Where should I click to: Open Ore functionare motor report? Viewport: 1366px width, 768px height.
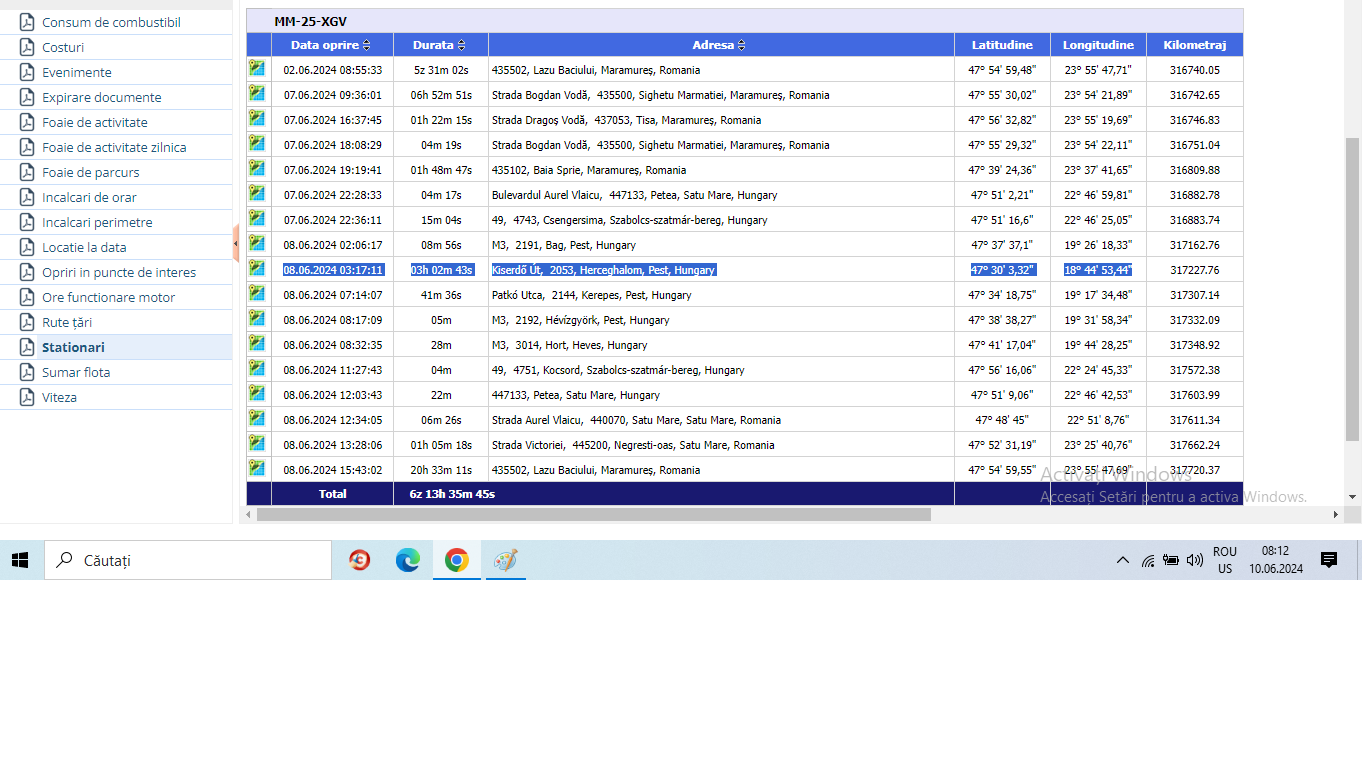click(108, 297)
